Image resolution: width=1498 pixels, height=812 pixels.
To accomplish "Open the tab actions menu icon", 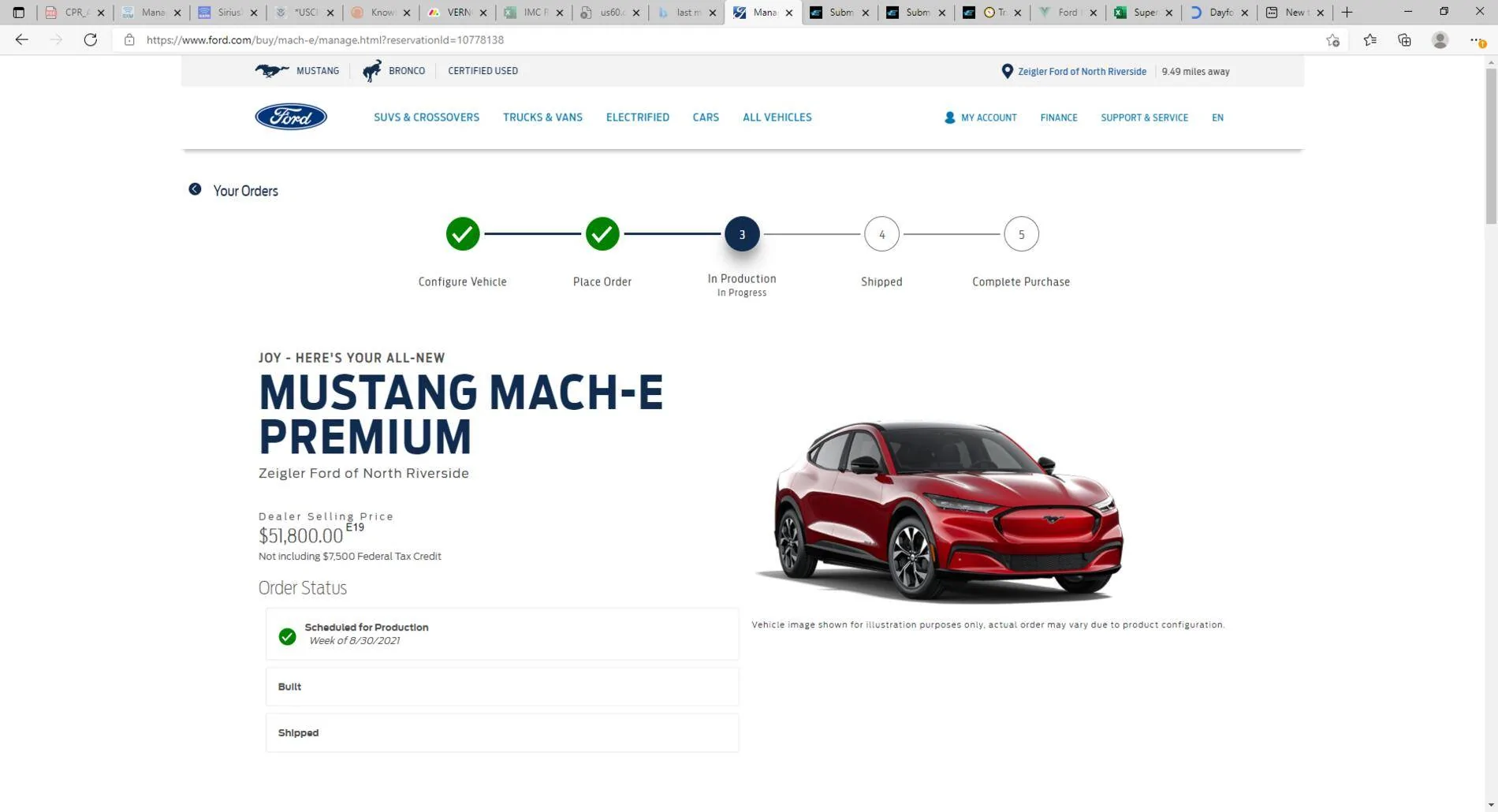I will tap(19, 13).
